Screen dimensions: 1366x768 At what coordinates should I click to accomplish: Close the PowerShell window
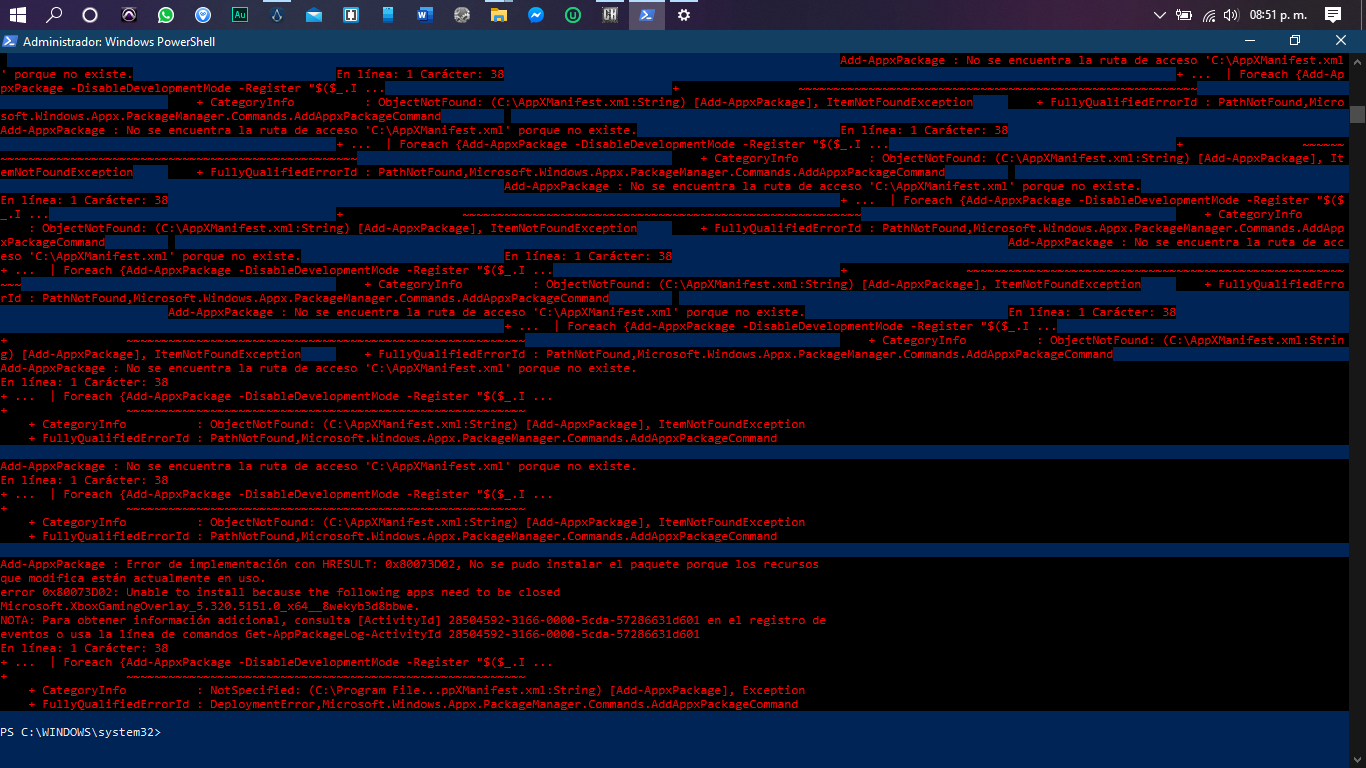pyautogui.click(x=1341, y=41)
